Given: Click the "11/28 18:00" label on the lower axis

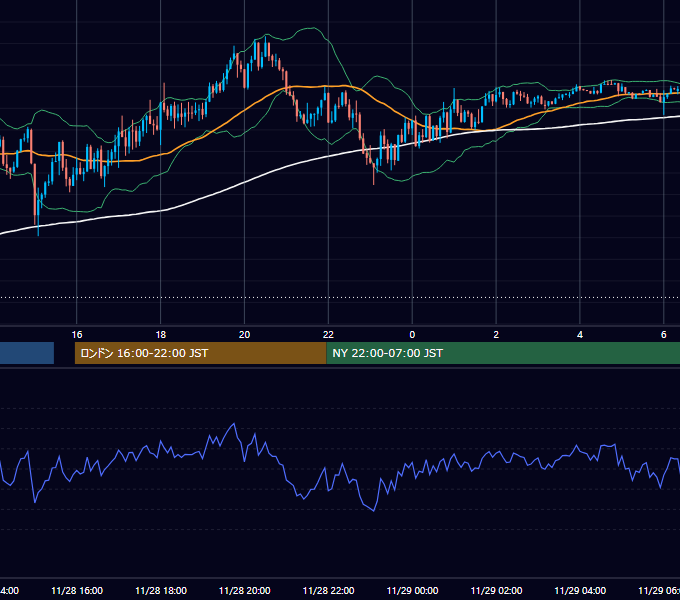Looking at the screenshot, I should 161,590.
